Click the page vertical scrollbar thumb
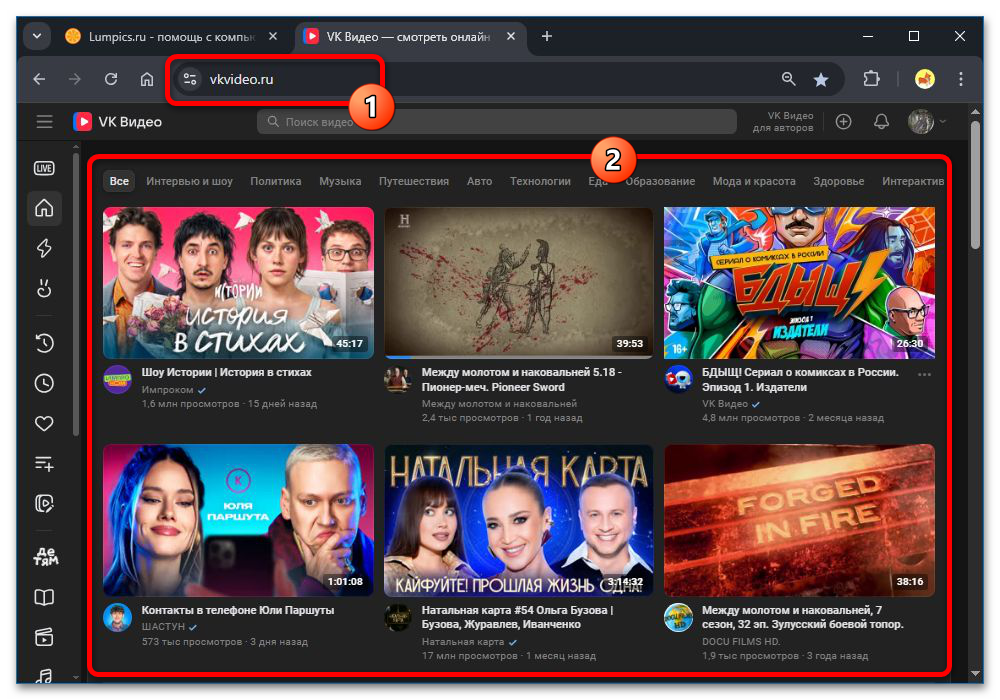The image size is (1000, 700). pos(975,185)
